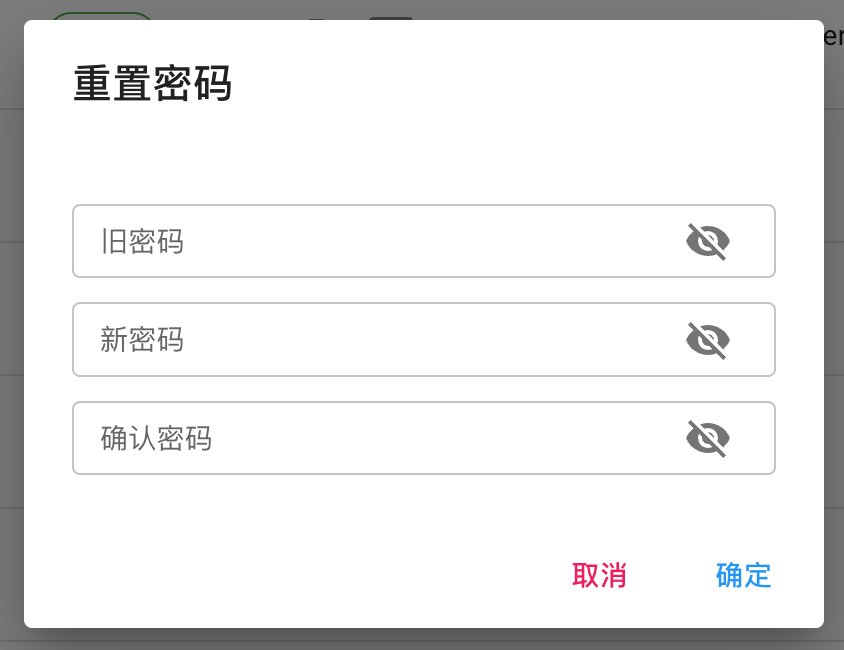Place cursor on 确认密码 placeholder text
844x650 pixels.
tap(156, 439)
